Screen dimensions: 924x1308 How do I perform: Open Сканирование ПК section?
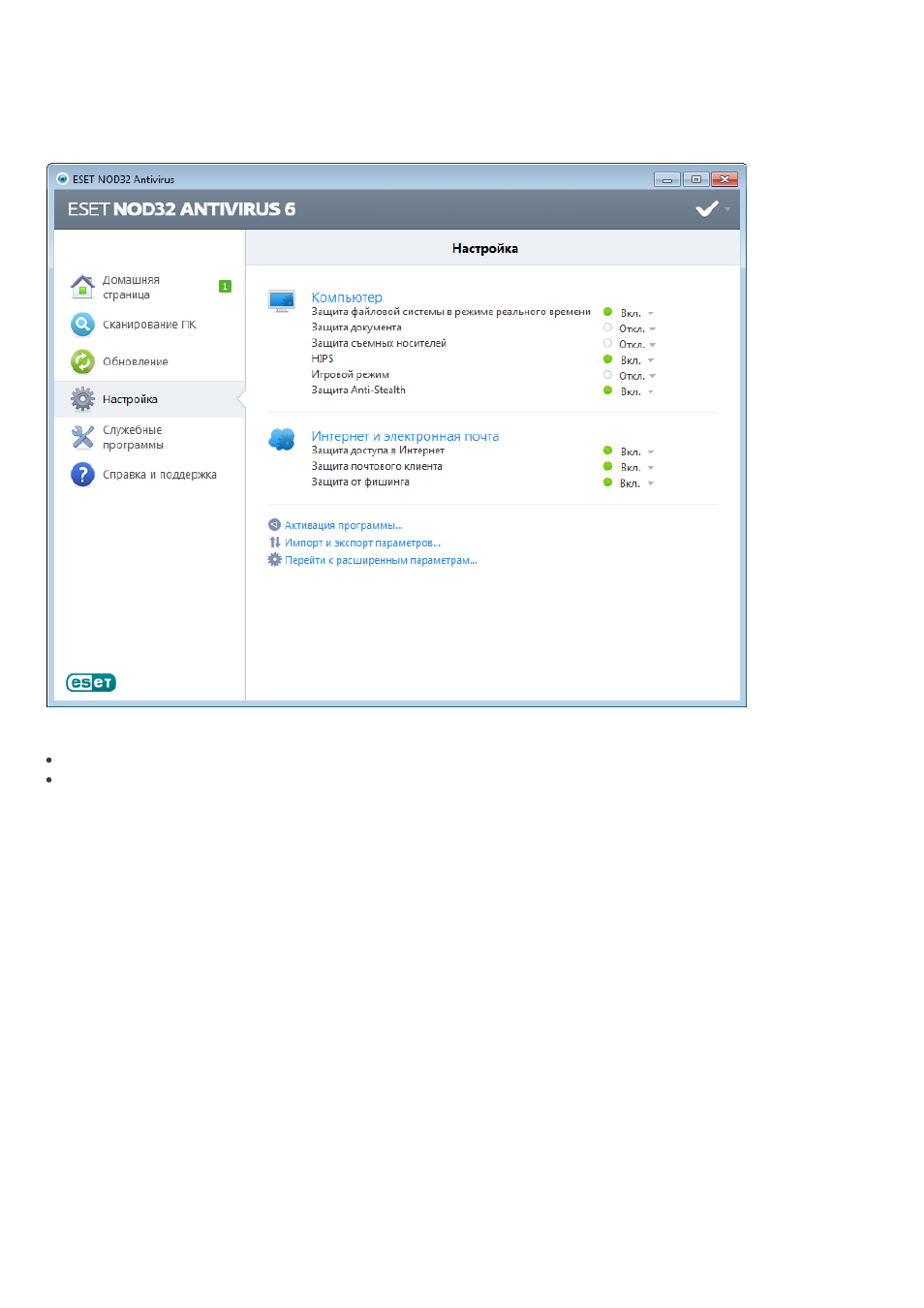tap(149, 324)
